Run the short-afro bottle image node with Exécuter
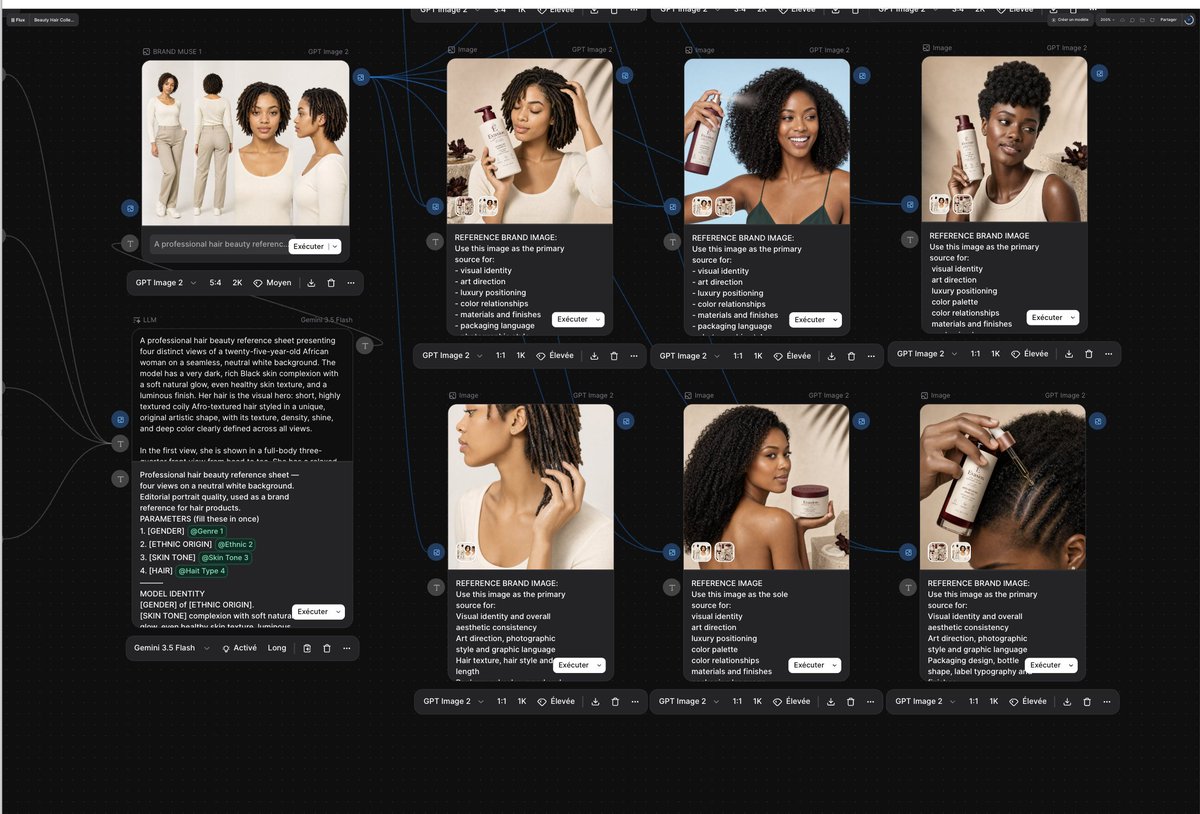 point(1047,318)
